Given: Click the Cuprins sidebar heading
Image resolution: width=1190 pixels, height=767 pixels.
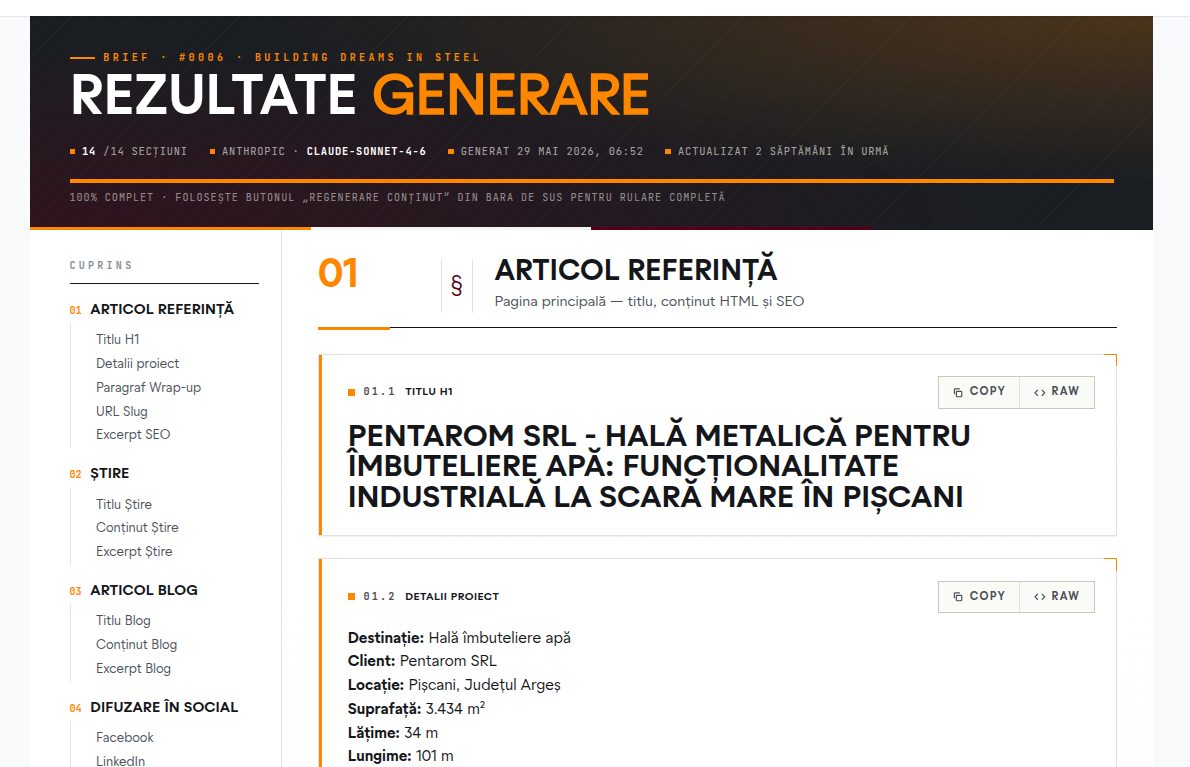Looking at the screenshot, I should [x=101, y=266].
